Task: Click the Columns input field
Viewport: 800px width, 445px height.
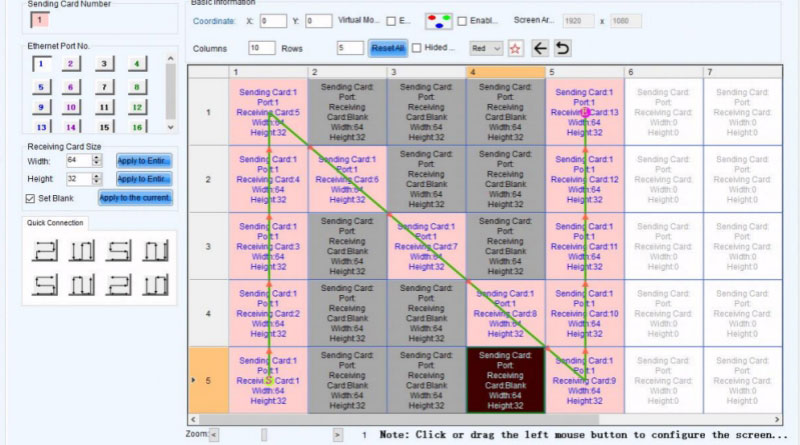Action: tap(262, 48)
